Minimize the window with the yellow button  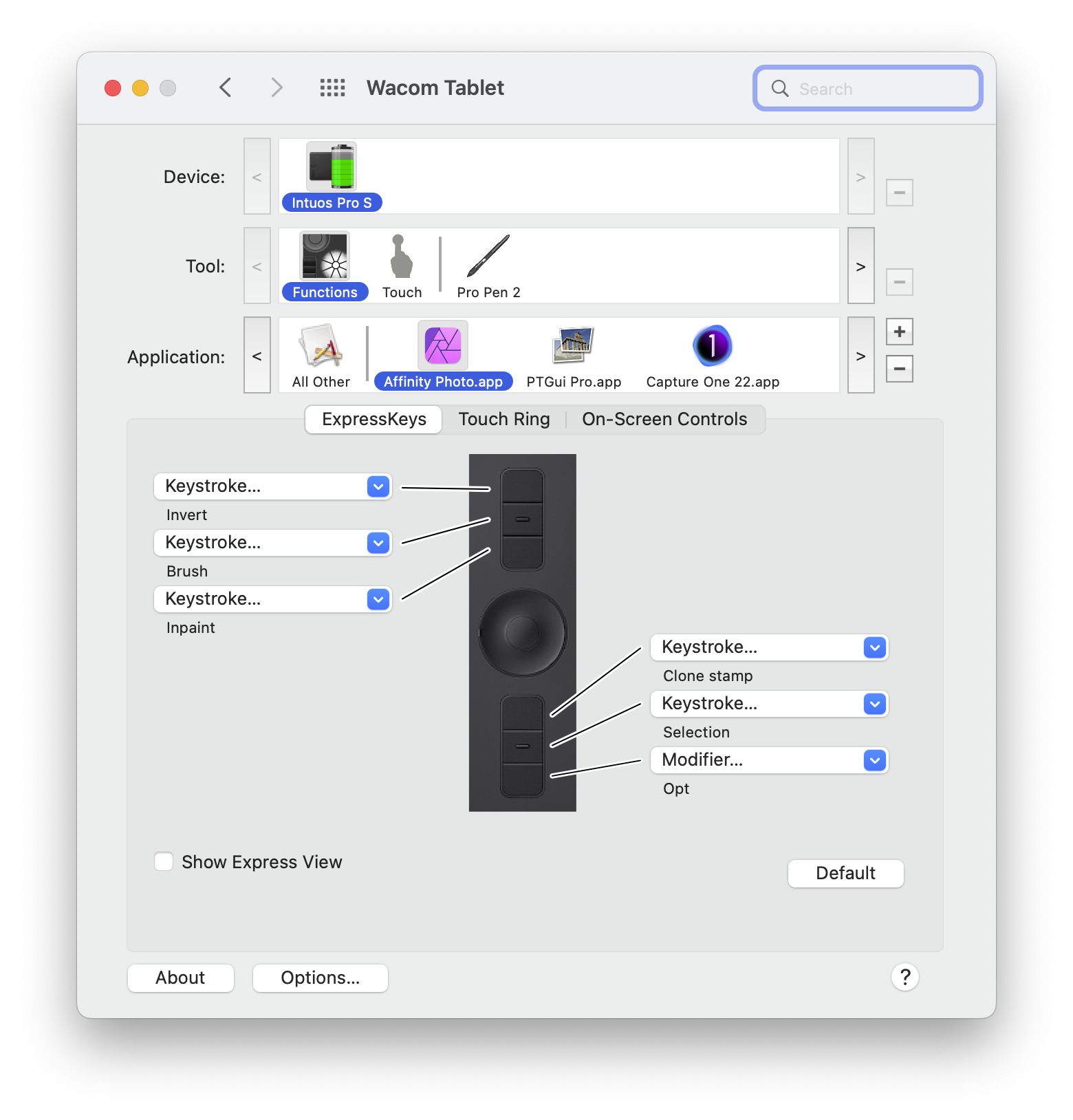140,88
